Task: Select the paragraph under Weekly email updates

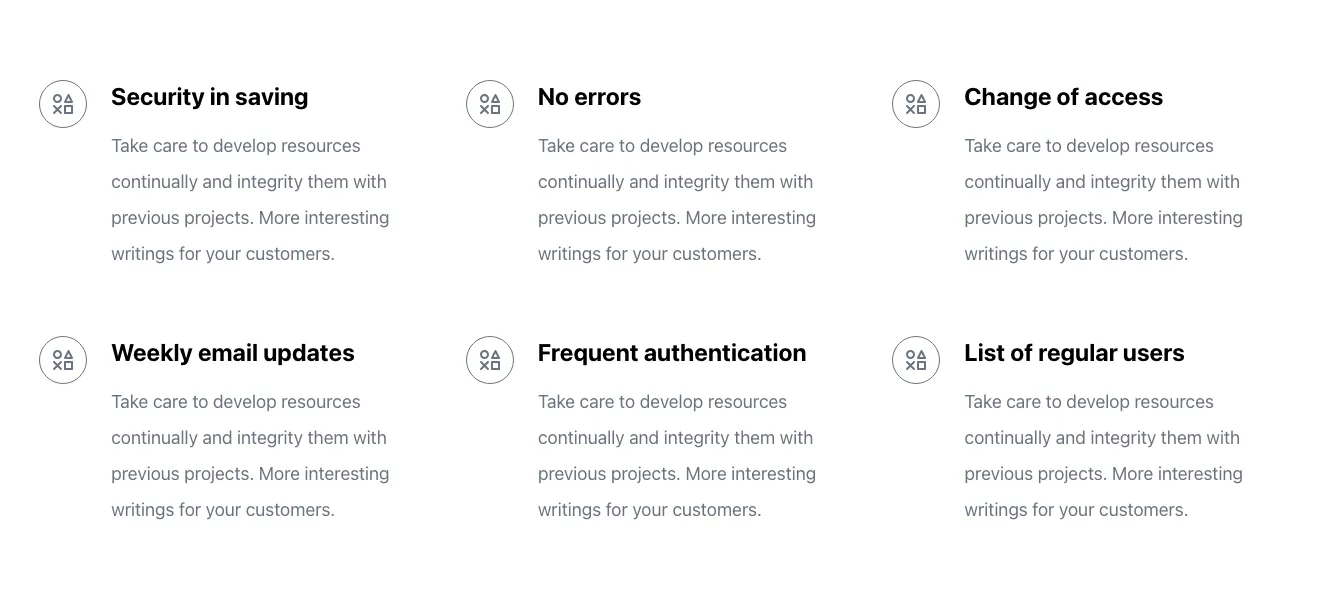Action: pyautogui.click(x=250, y=456)
